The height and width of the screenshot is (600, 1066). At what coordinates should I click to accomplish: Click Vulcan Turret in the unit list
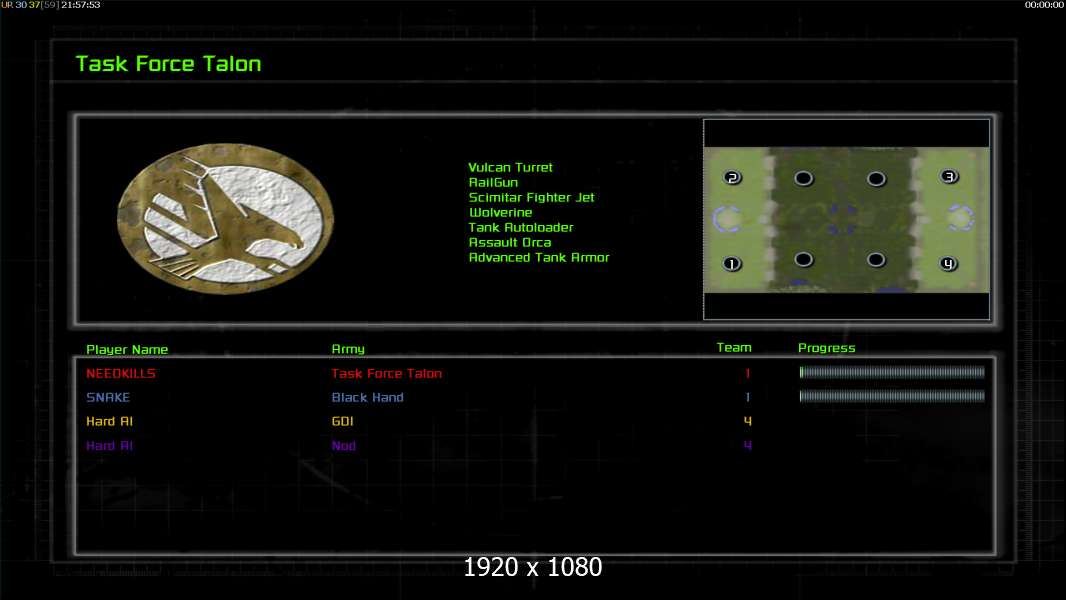tap(511, 167)
